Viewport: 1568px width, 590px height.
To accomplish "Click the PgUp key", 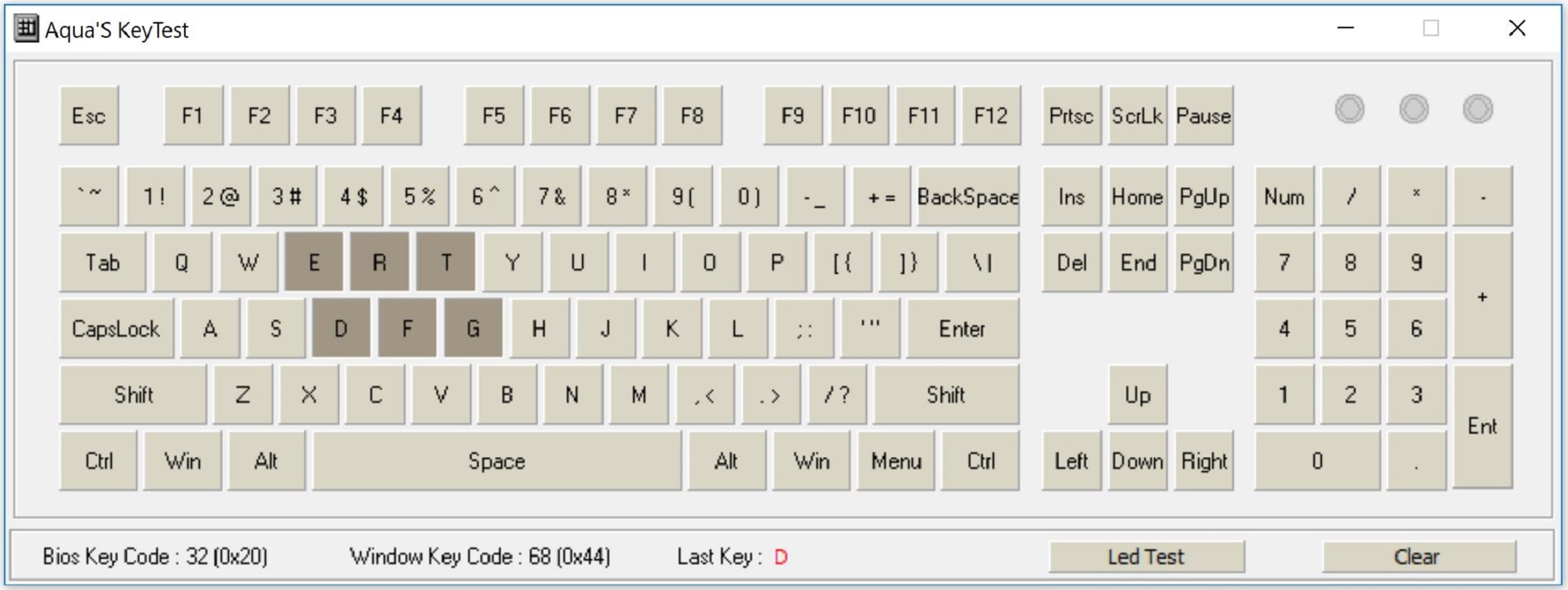I will pyautogui.click(x=1204, y=196).
